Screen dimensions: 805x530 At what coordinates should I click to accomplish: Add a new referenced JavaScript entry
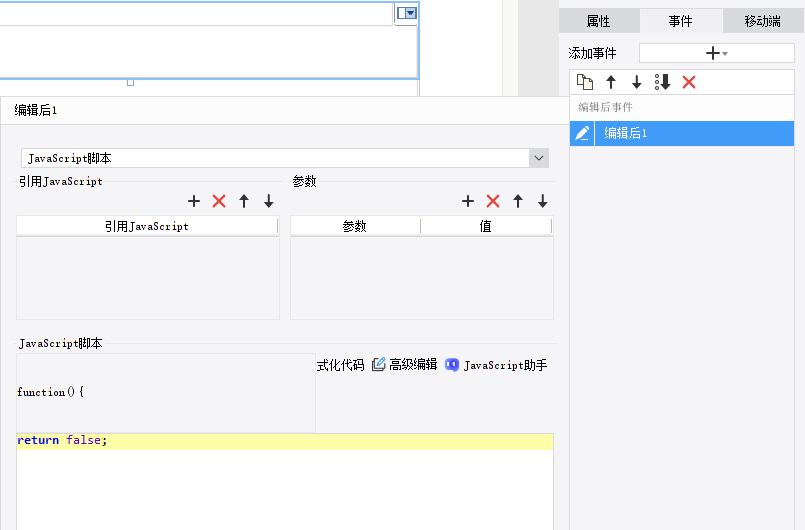pyautogui.click(x=194, y=201)
